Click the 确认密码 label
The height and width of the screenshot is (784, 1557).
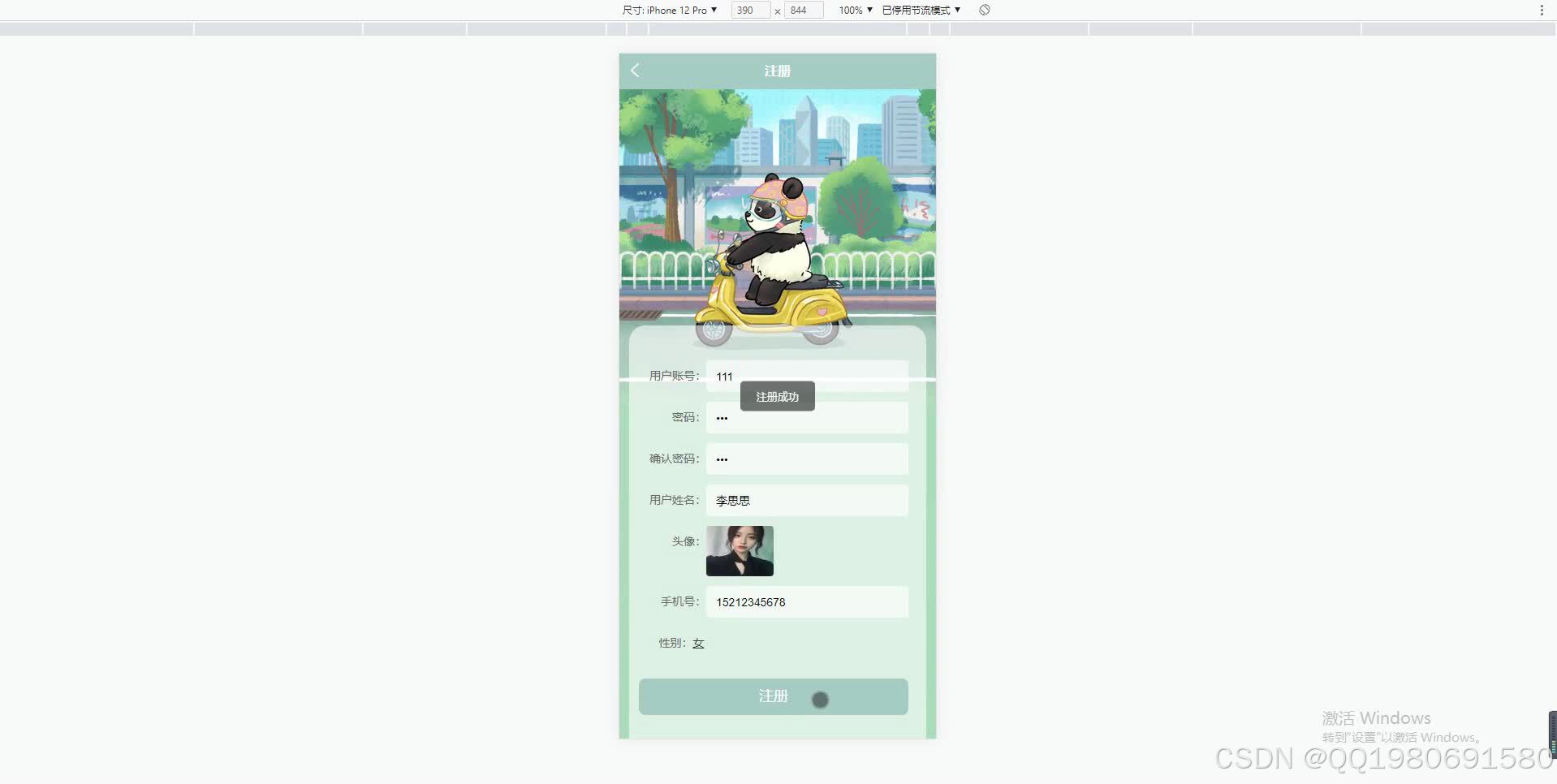[674, 459]
